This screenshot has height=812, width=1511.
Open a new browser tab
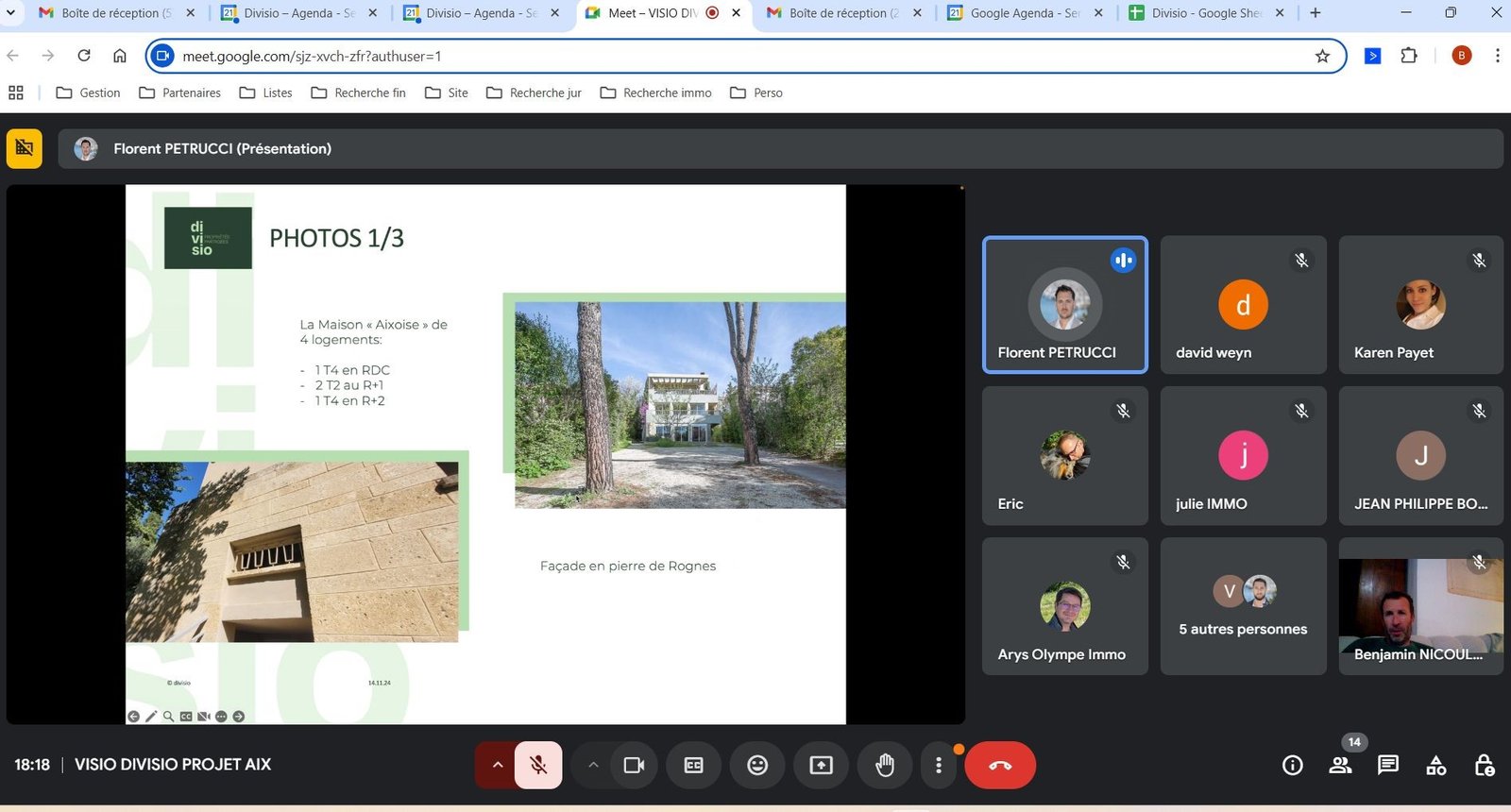point(1316,13)
